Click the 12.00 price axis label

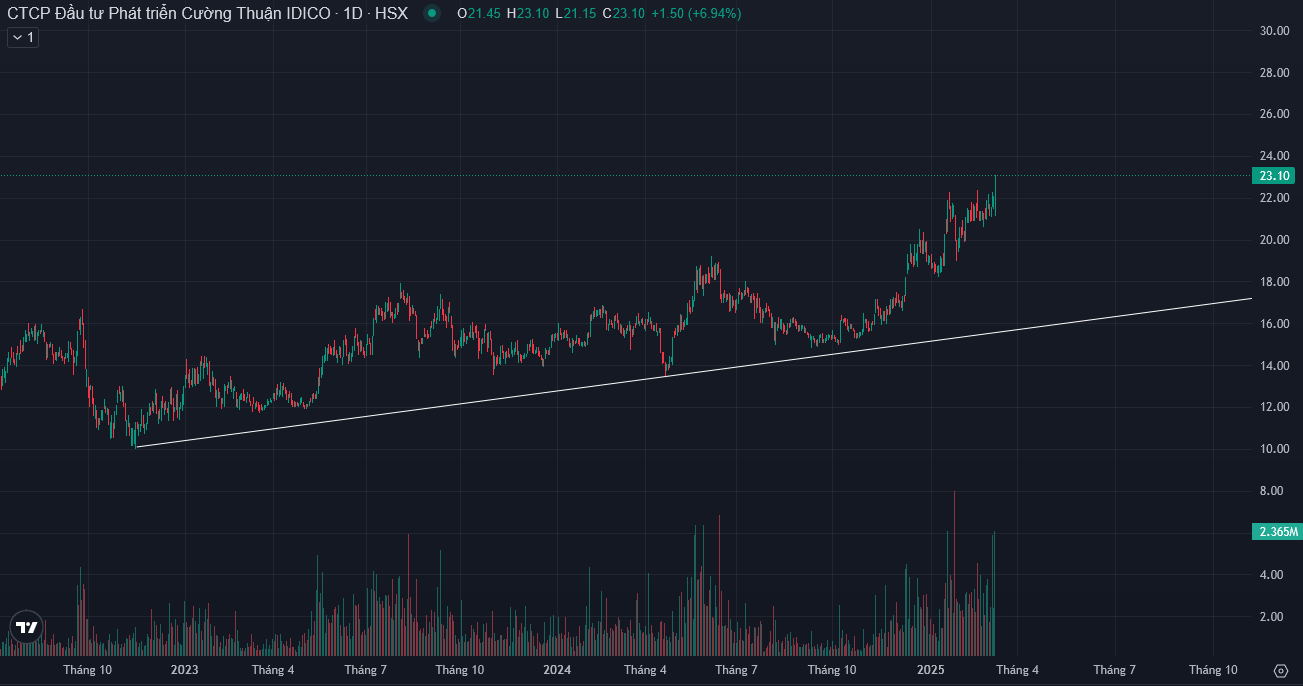pos(1274,407)
